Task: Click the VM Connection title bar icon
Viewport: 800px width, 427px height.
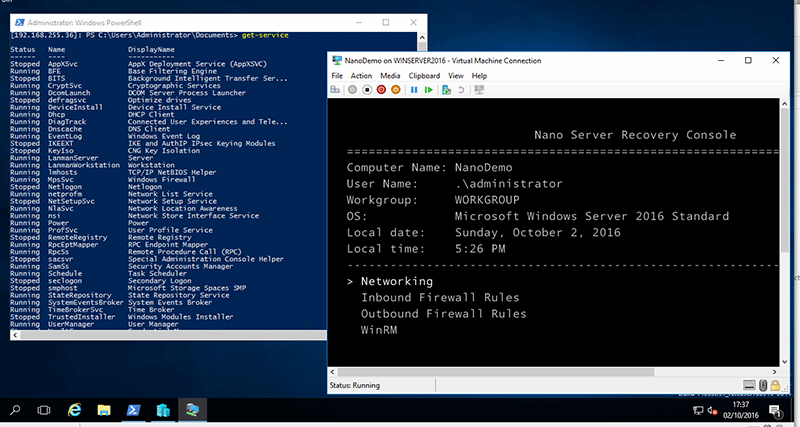Action: [x=337, y=60]
